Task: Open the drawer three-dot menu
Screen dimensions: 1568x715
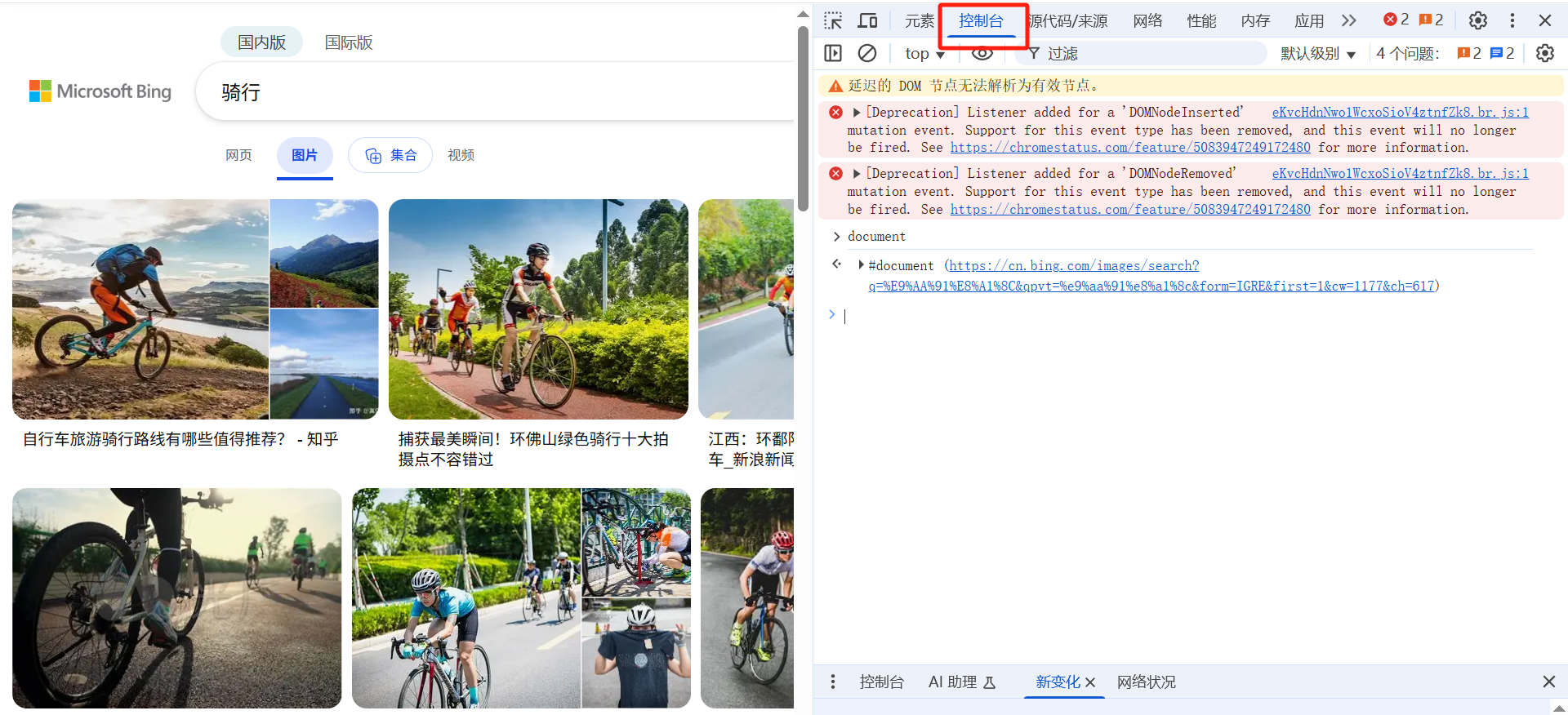Action: point(833,682)
